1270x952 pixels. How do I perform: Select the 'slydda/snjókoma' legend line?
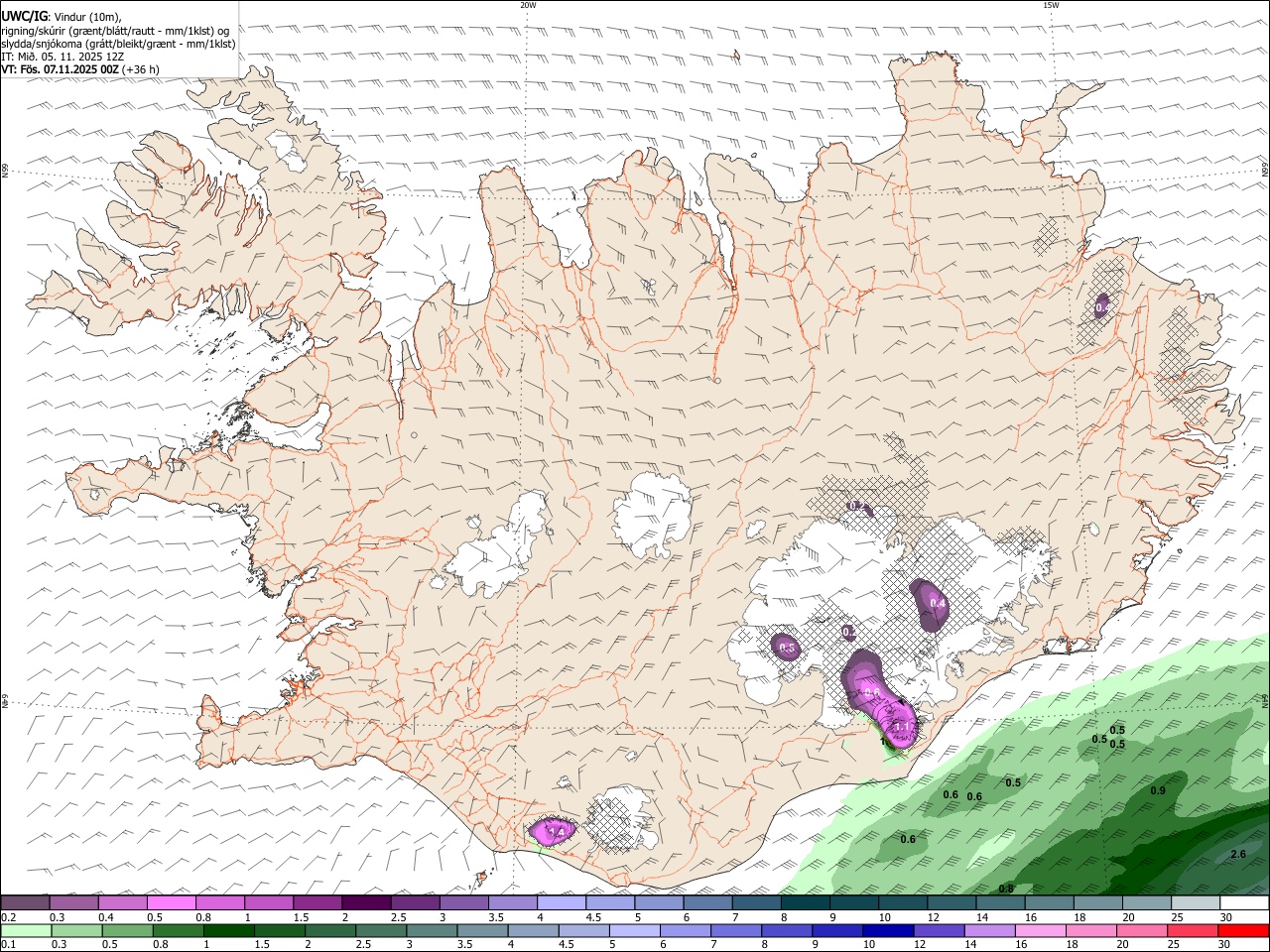click(119, 44)
